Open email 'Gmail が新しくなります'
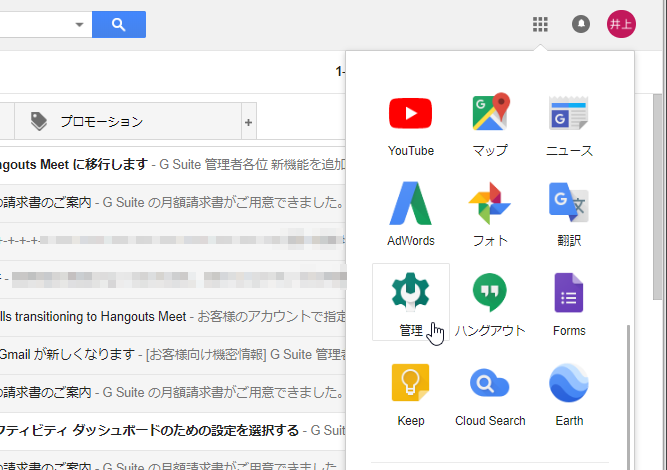Viewport: 667px width, 470px height. (x=172, y=354)
